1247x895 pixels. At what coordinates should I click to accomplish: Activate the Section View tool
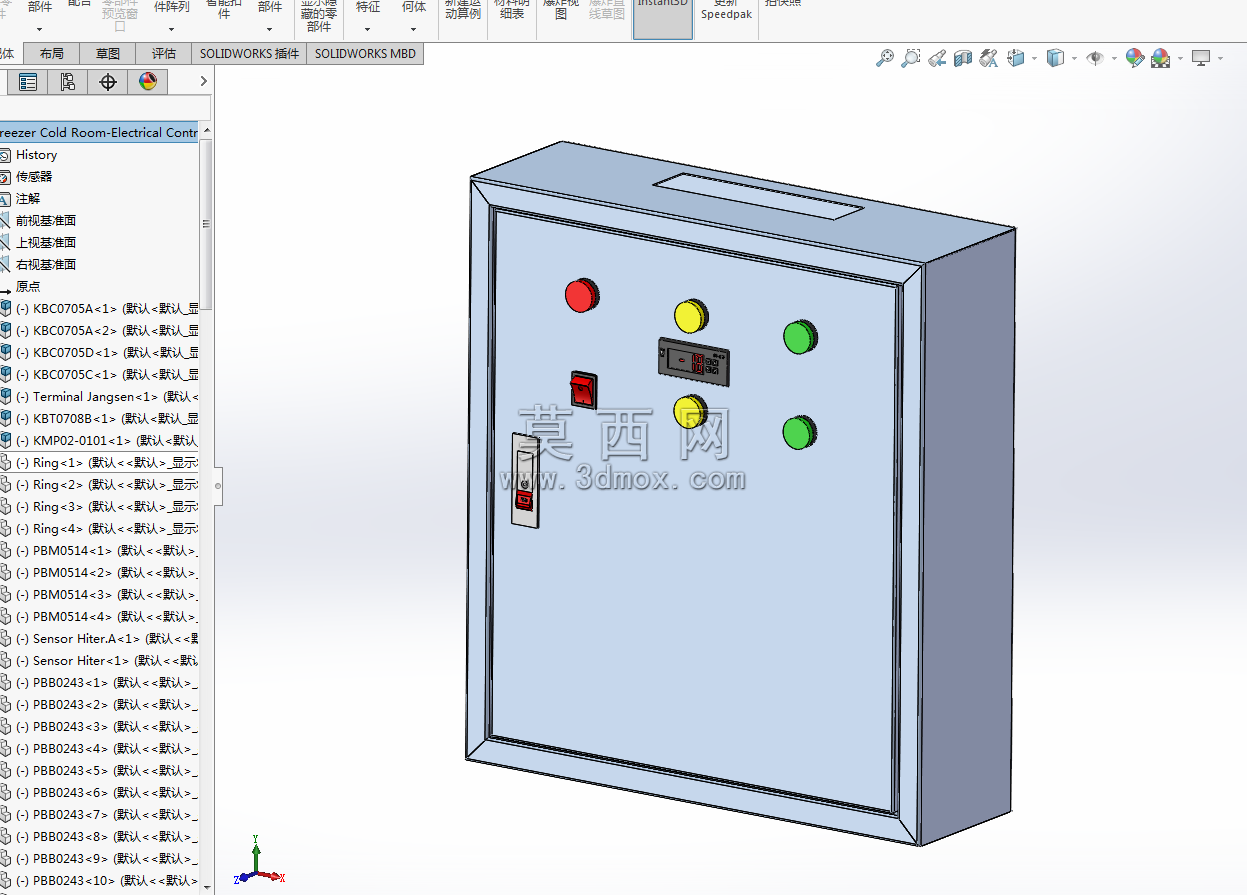(963, 58)
